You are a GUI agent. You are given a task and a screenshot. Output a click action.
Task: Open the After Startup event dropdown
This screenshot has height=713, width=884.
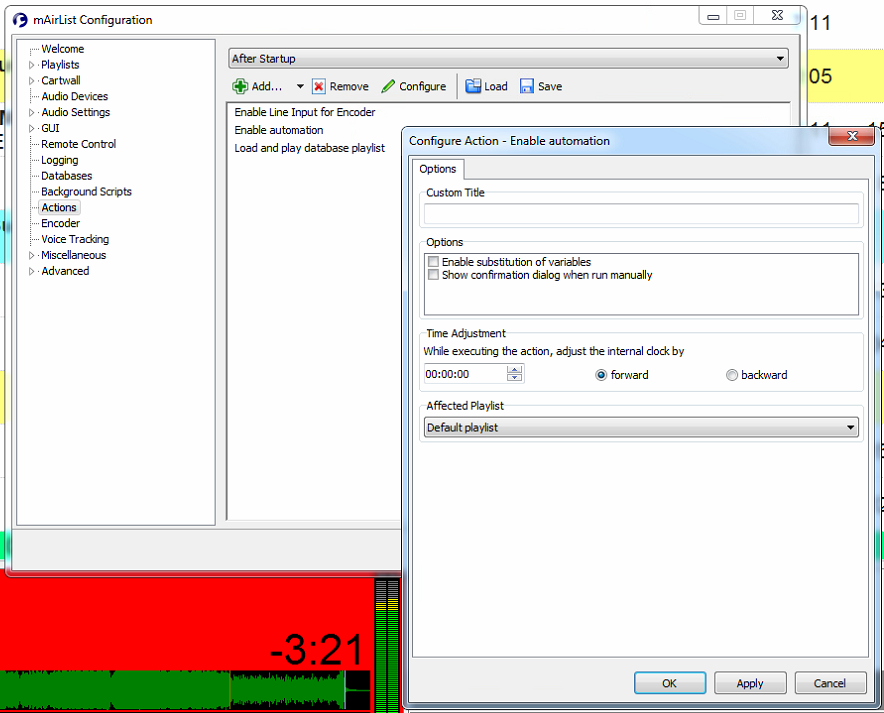point(509,59)
